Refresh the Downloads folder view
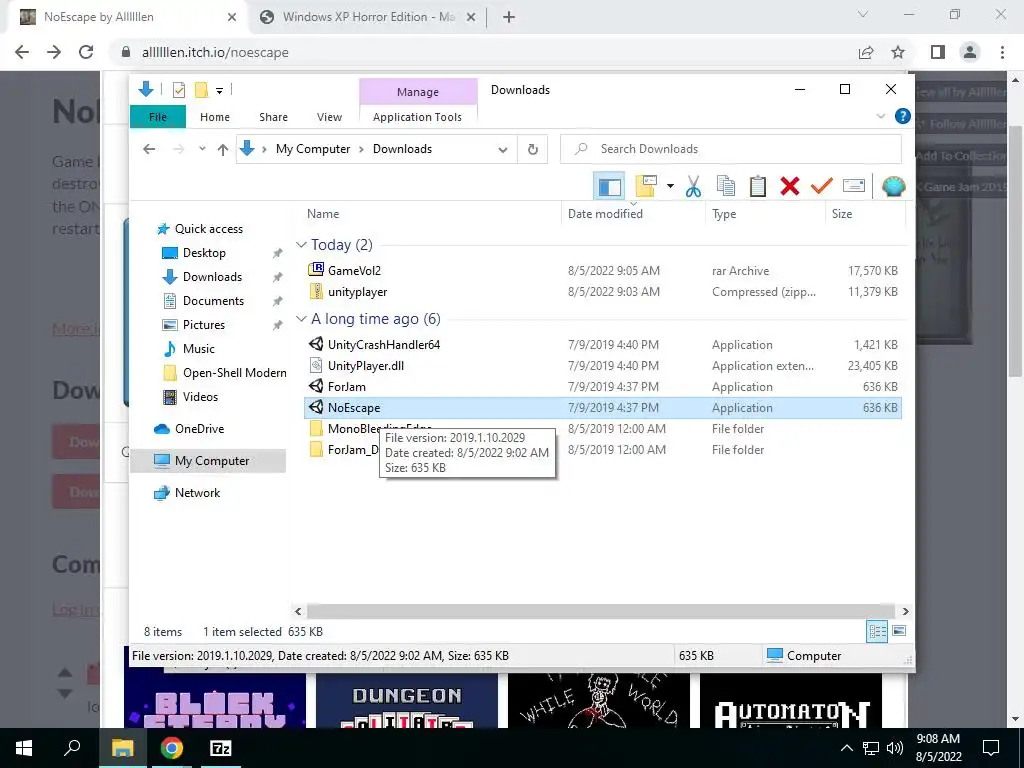1024x768 pixels. pos(533,150)
